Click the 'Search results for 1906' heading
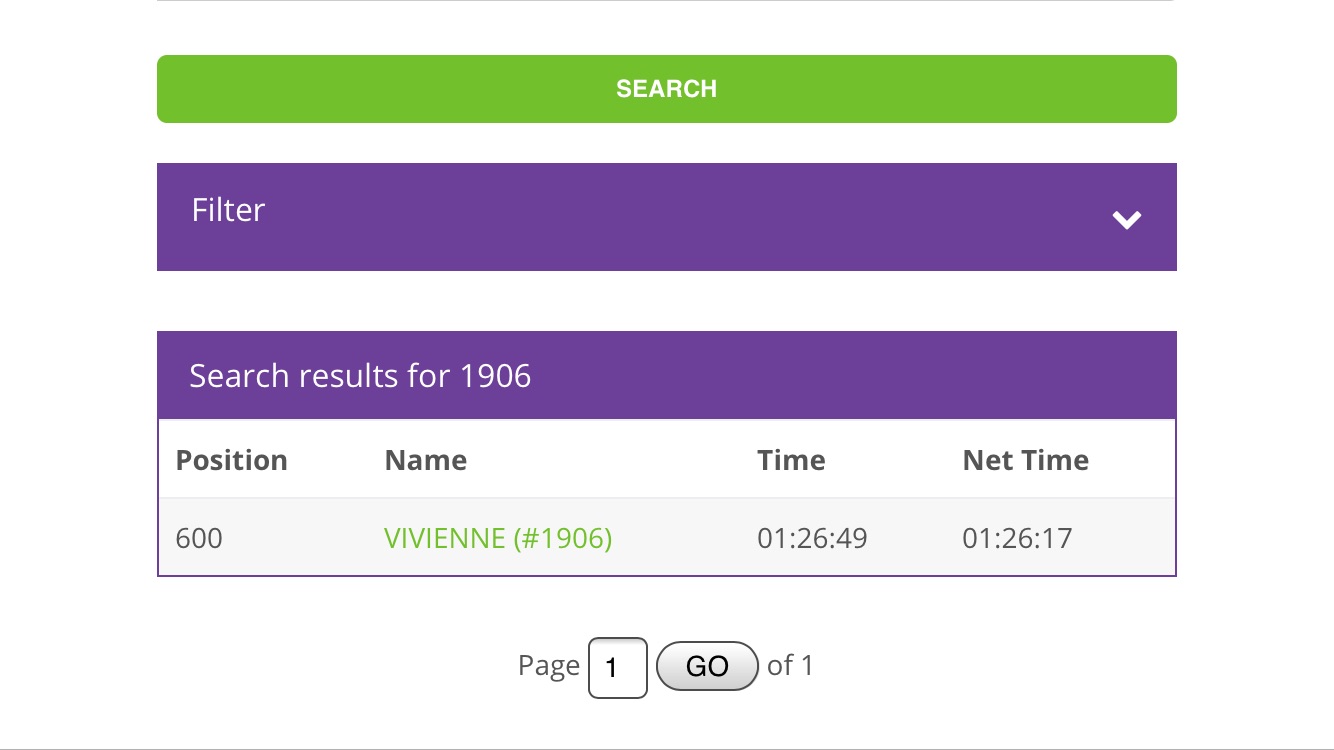The width and height of the screenshot is (1334, 750). (x=360, y=376)
